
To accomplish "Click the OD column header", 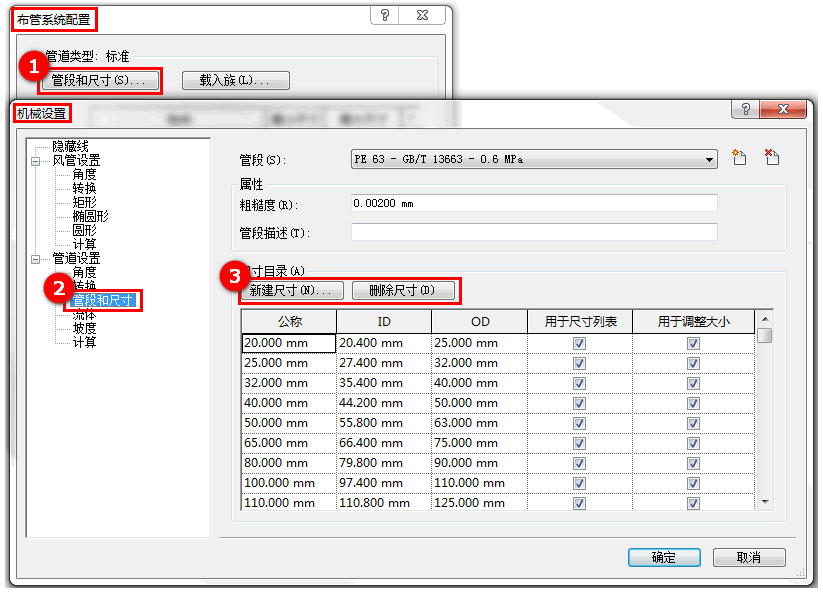I will 480,322.
